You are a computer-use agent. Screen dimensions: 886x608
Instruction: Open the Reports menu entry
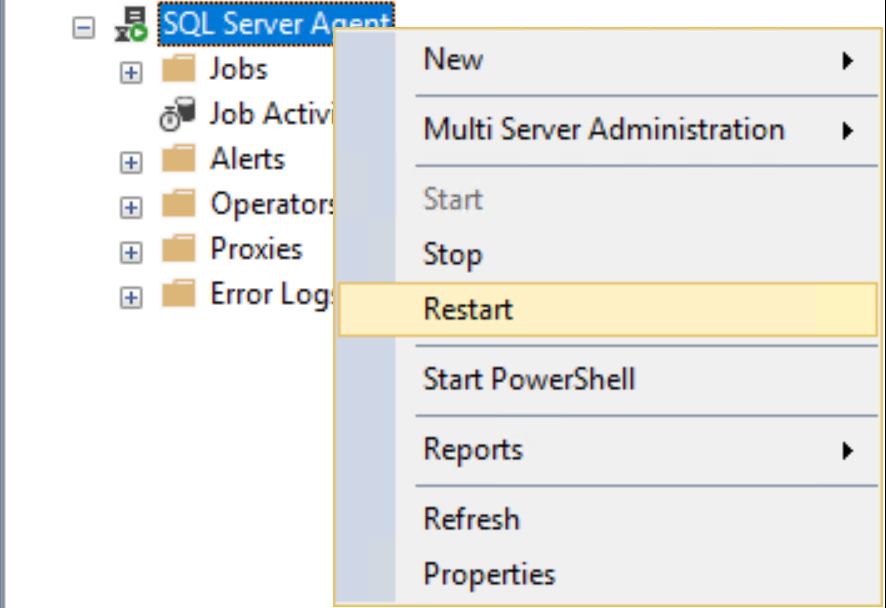pyautogui.click(x=608, y=450)
